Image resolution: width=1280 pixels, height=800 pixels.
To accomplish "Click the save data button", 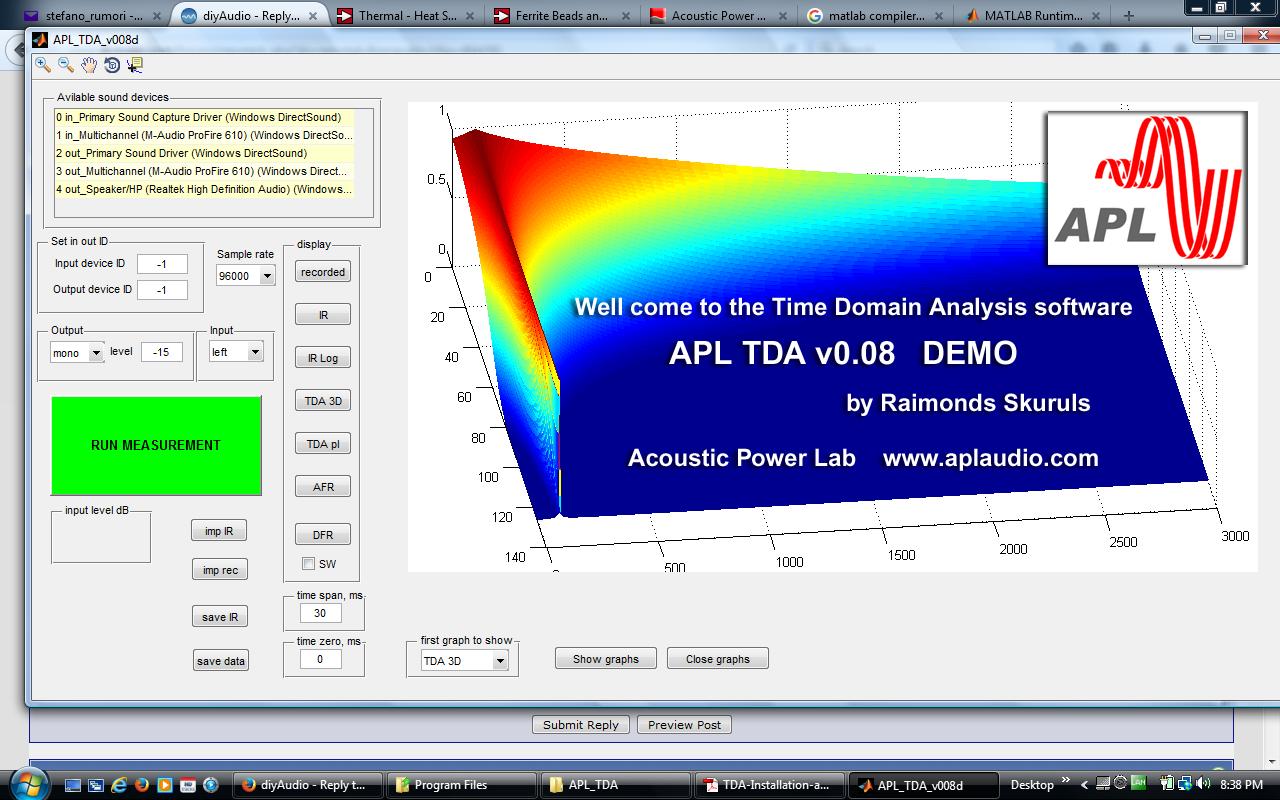I will coord(221,661).
